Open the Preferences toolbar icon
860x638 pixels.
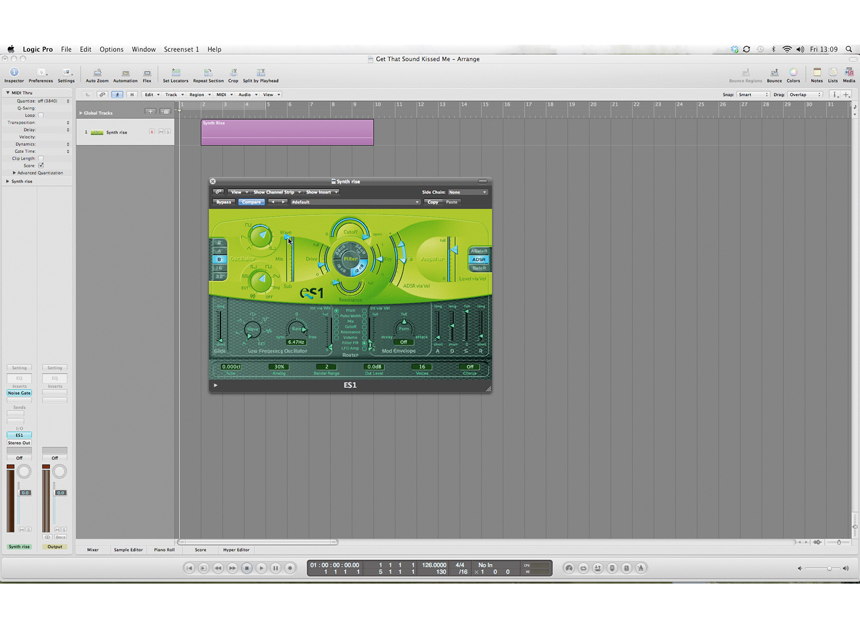click(x=41, y=75)
